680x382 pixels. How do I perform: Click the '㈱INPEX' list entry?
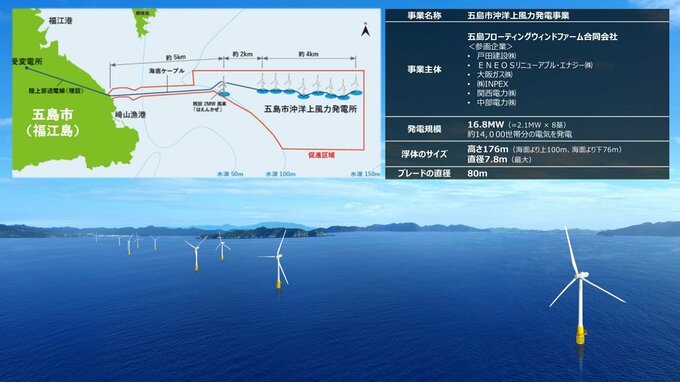tap(492, 84)
